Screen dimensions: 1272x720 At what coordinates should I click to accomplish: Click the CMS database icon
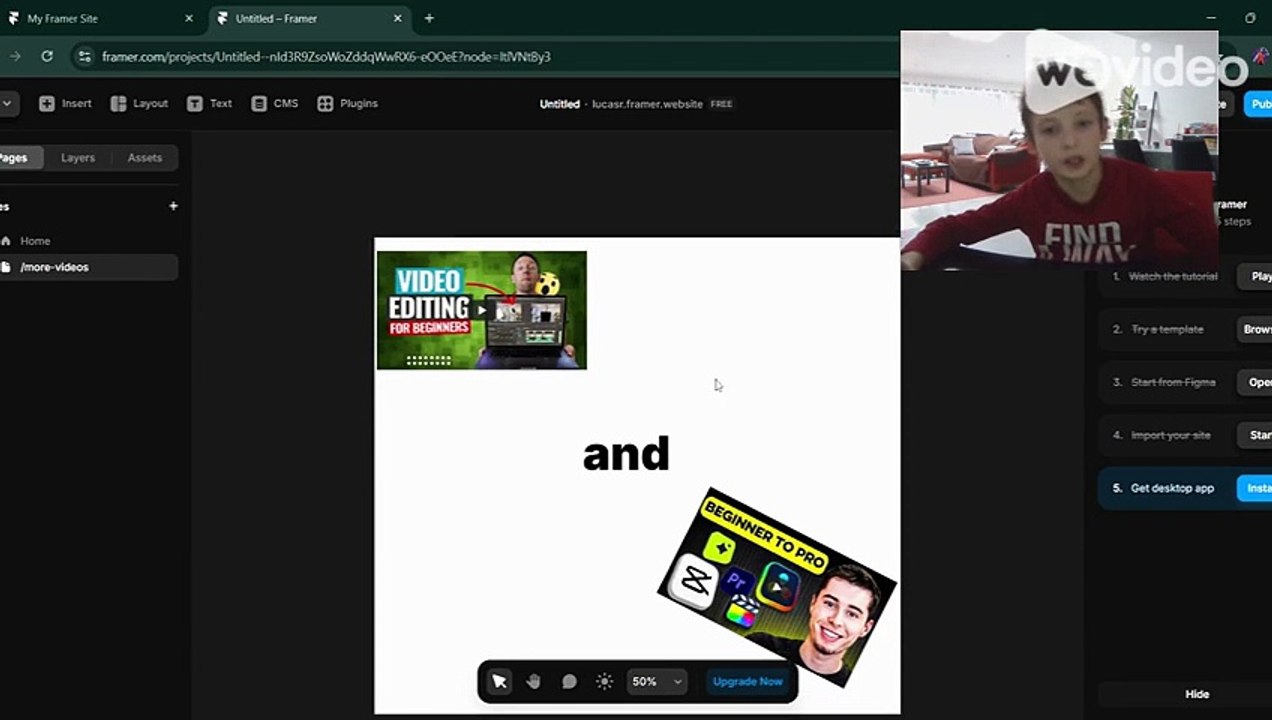[x=259, y=103]
